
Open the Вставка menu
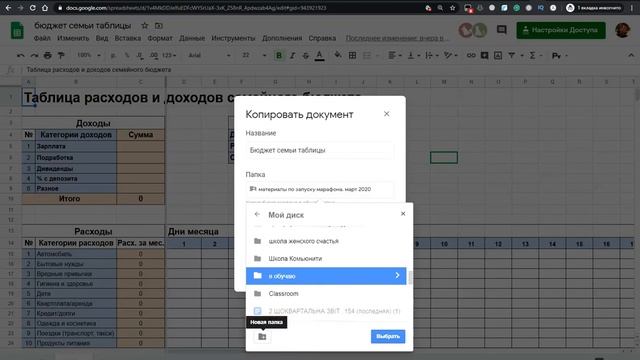(128, 38)
